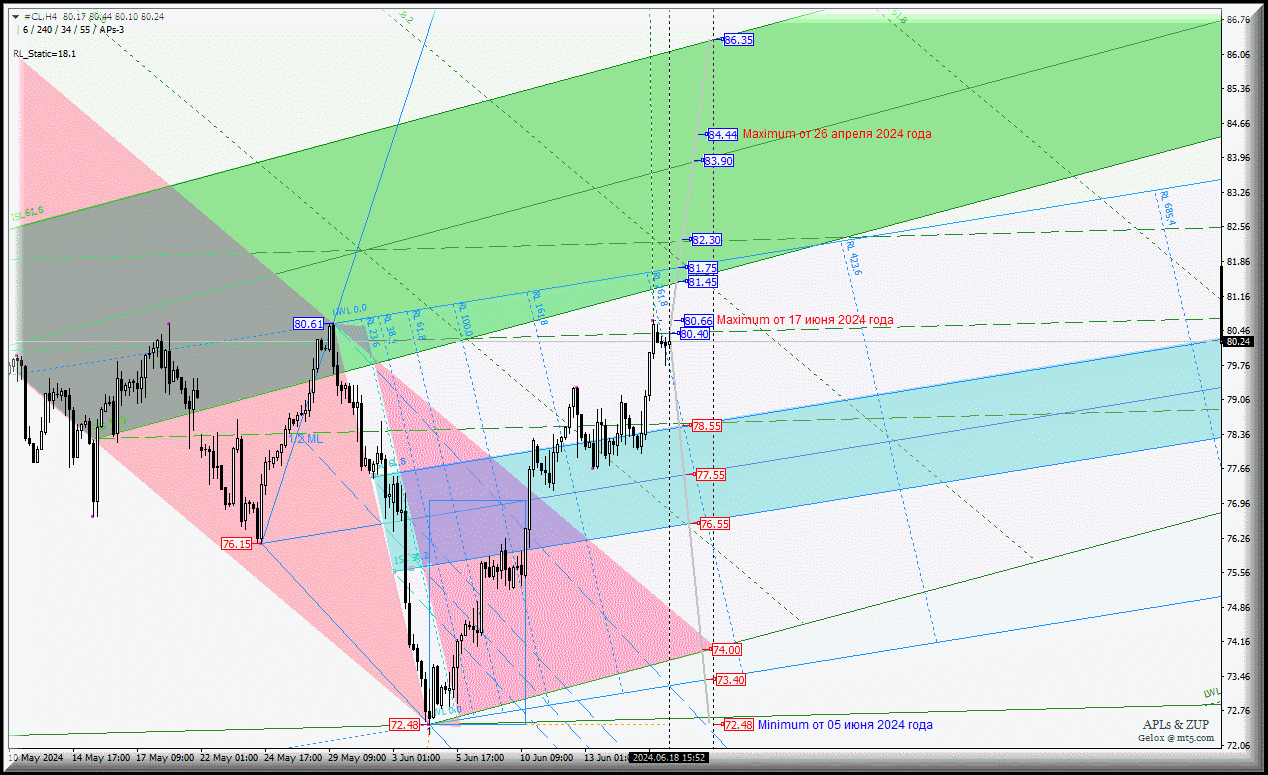Click the 86.35 blue price label
Image resolution: width=1268 pixels, height=775 pixels.
click(738, 40)
